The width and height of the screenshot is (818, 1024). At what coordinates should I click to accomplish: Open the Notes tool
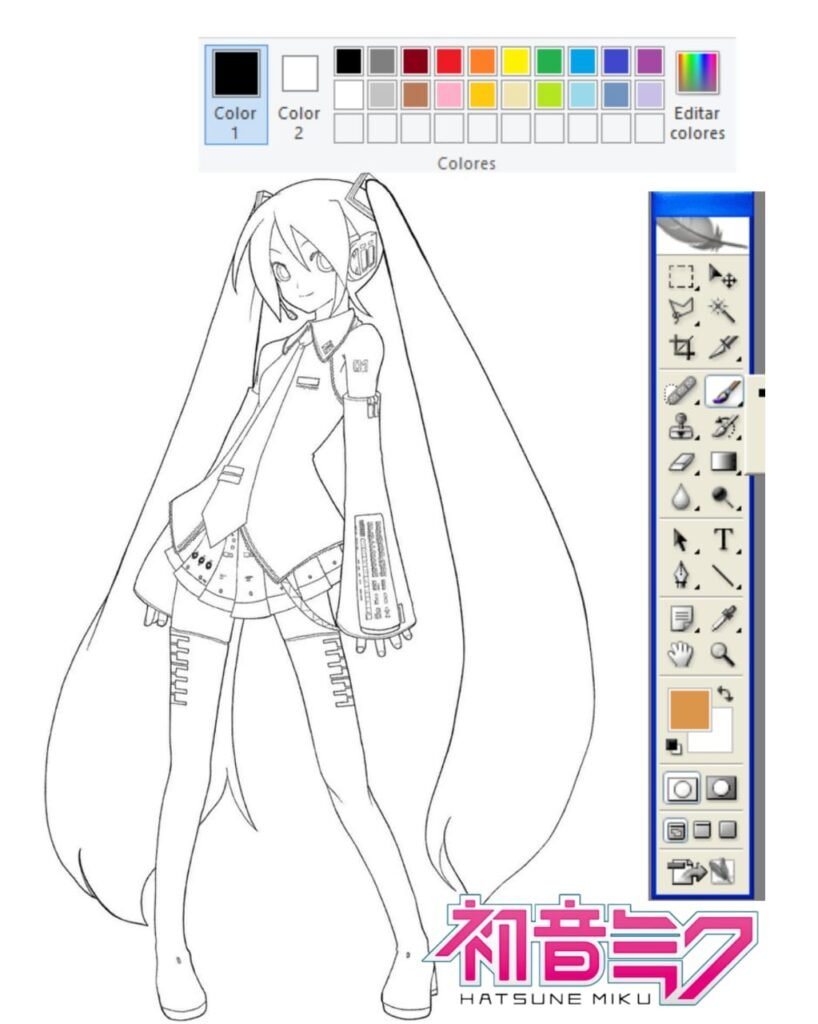(682, 618)
